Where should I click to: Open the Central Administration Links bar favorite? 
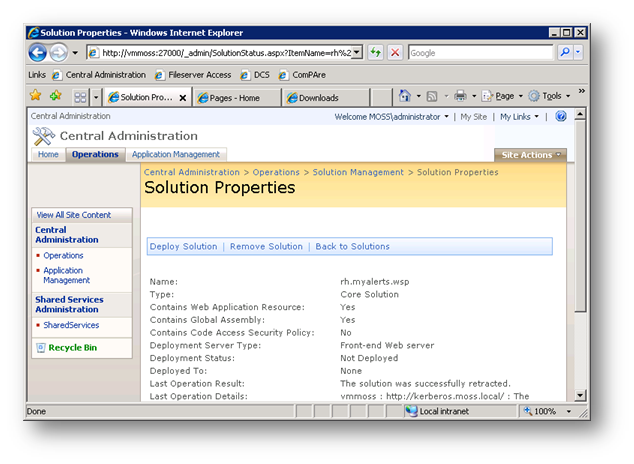99,75
